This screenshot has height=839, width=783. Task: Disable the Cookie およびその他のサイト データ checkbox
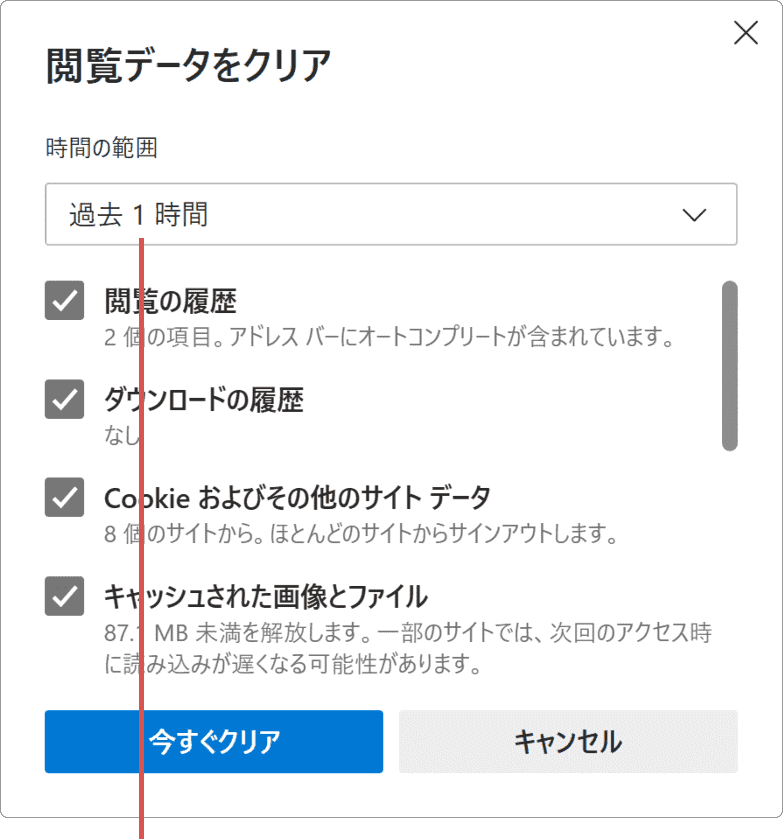pyautogui.click(x=64, y=498)
